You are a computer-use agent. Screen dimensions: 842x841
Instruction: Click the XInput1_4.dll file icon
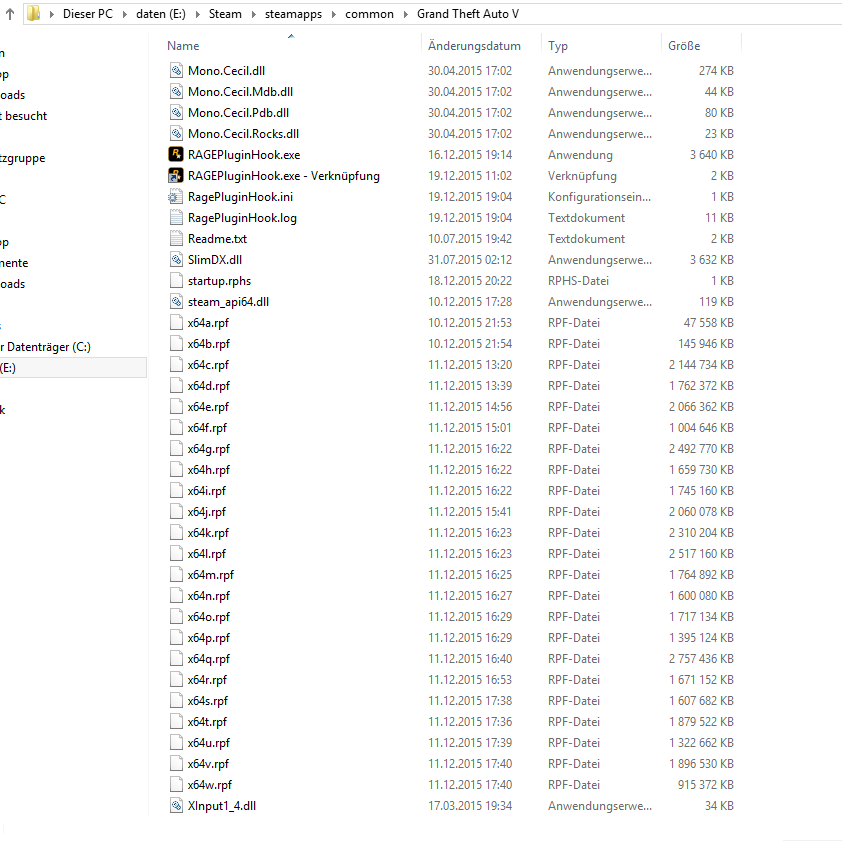[176, 806]
